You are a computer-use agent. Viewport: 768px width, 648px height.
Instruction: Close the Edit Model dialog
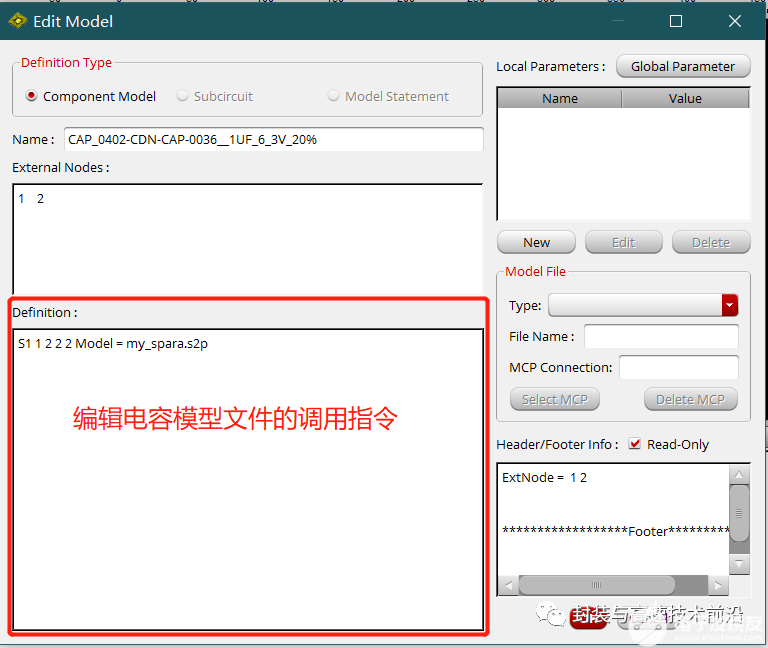click(x=735, y=21)
